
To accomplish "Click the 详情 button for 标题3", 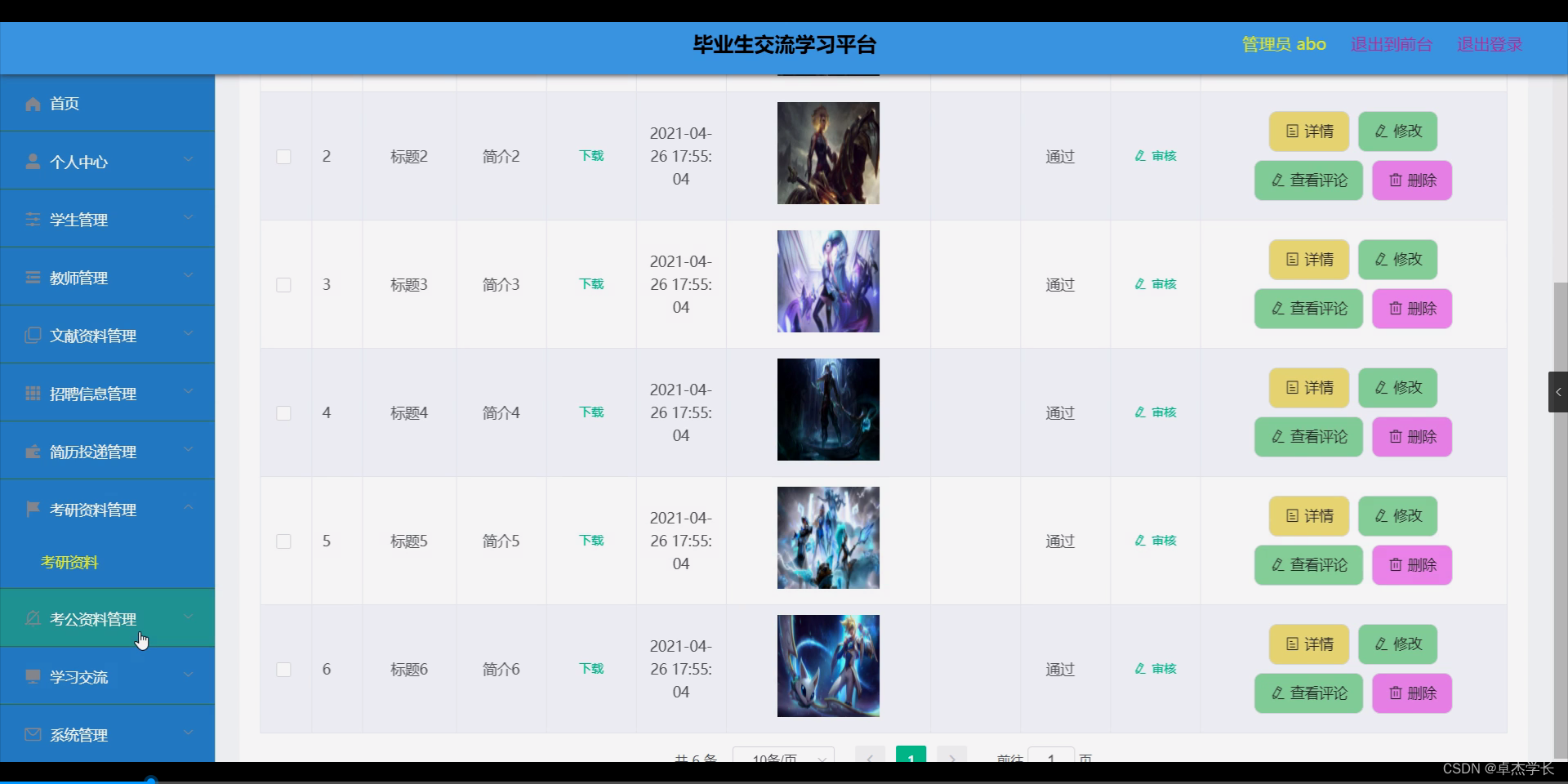I will (1307, 260).
